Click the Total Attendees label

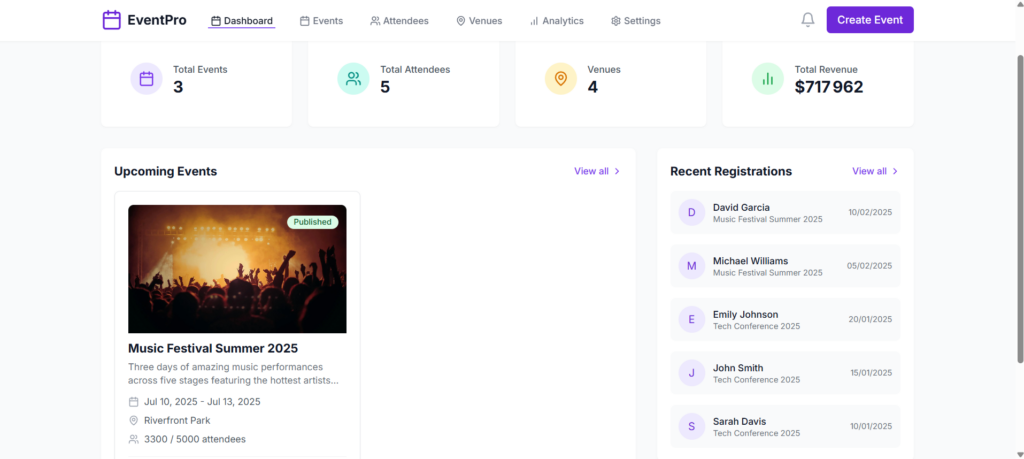[x=415, y=69]
